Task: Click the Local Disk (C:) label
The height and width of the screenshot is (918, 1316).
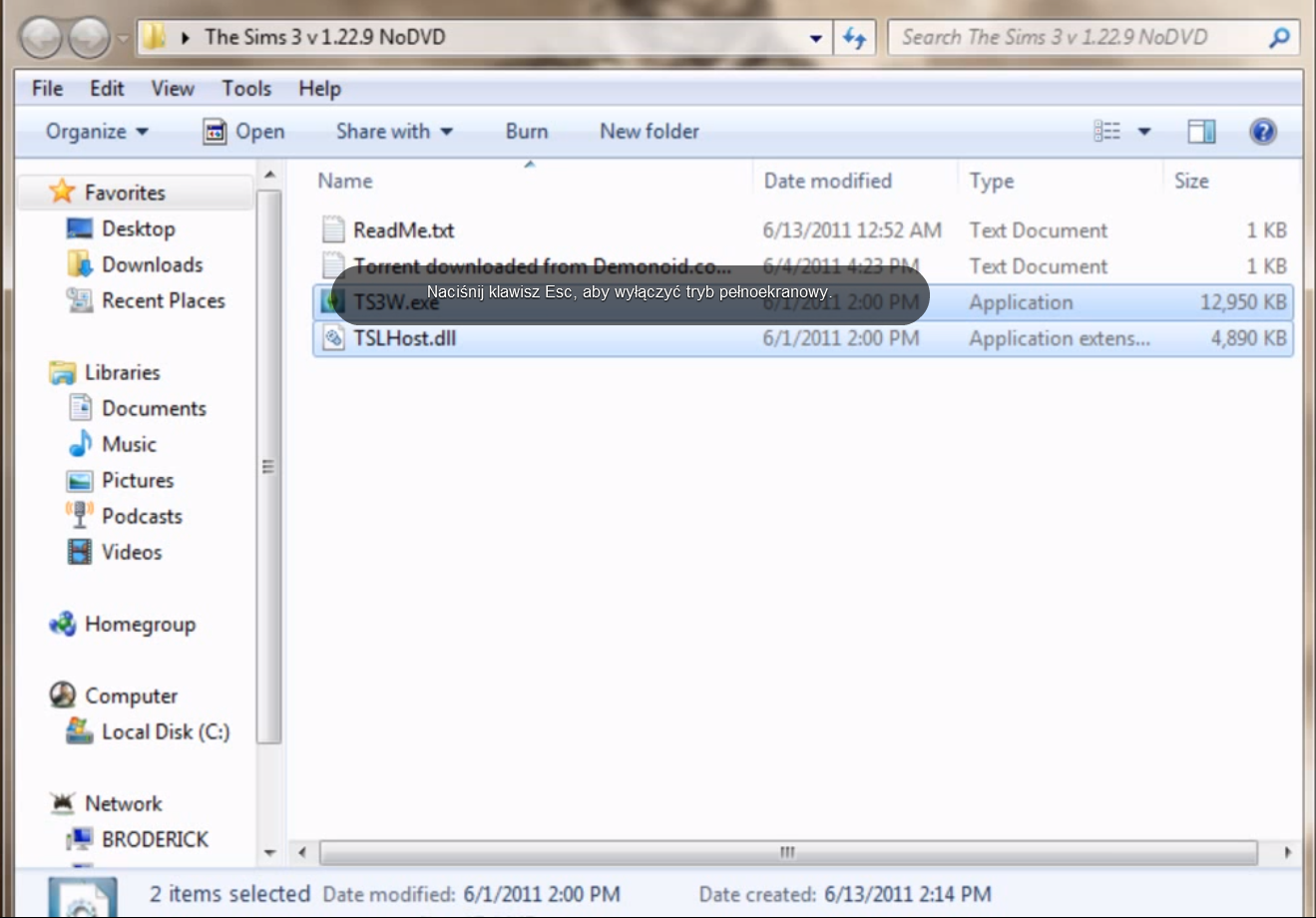Action: tap(166, 732)
